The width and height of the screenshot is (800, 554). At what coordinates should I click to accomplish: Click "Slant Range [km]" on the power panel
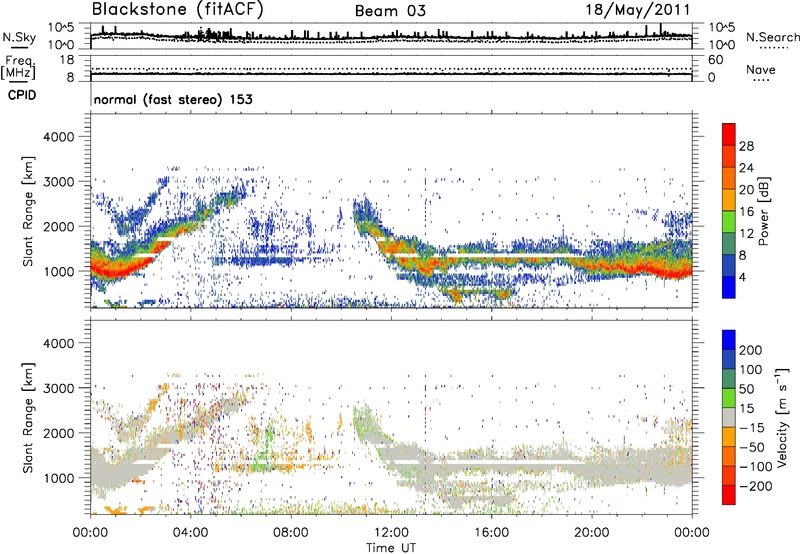click(28, 211)
